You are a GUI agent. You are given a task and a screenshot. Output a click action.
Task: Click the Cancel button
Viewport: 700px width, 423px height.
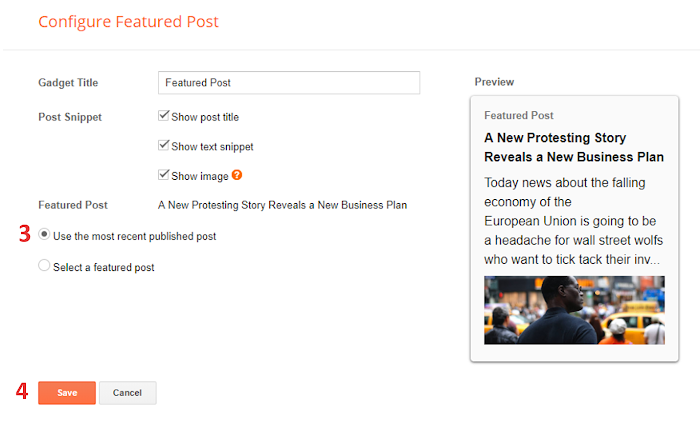point(127,393)
